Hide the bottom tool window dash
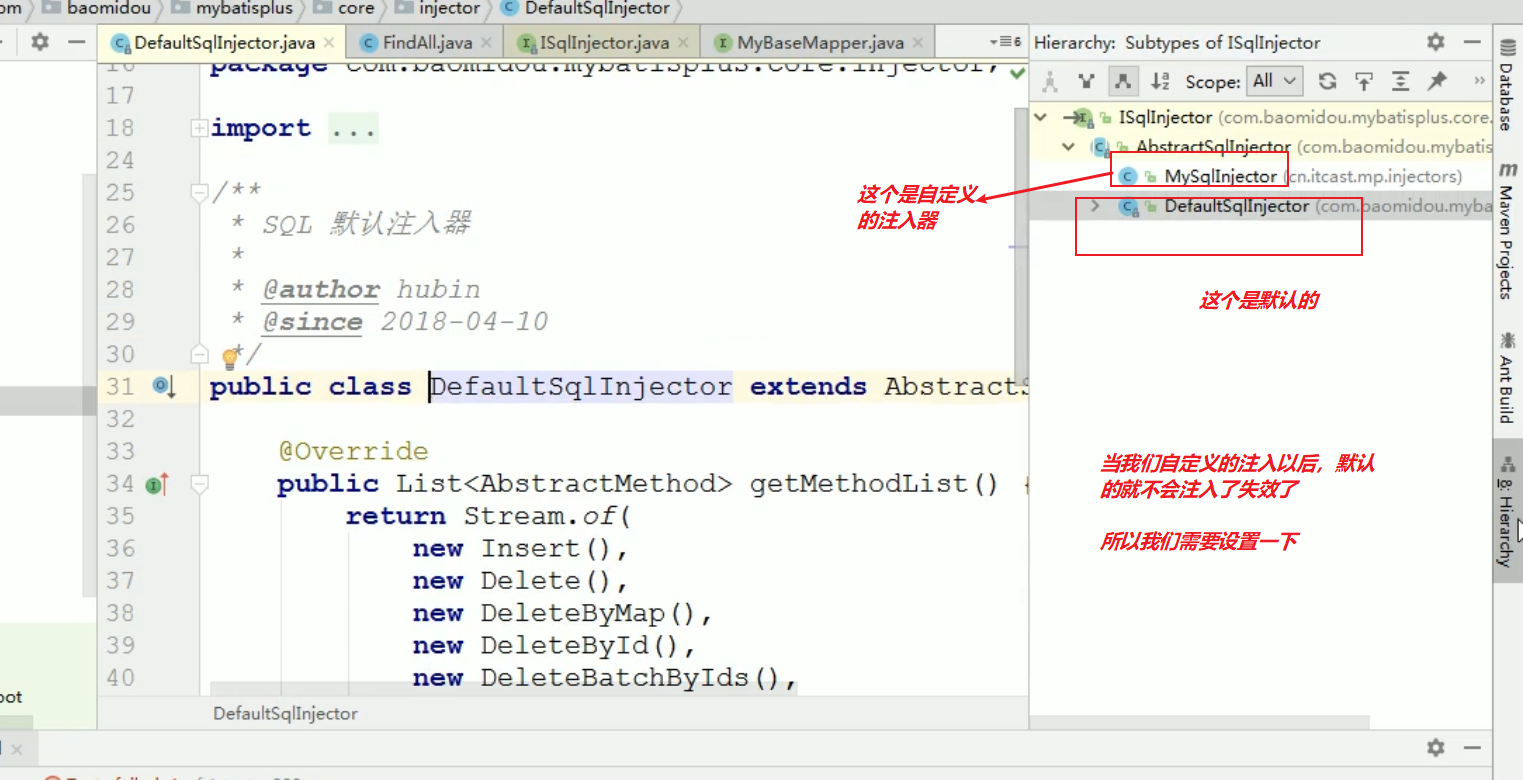 pos(1472,747)
